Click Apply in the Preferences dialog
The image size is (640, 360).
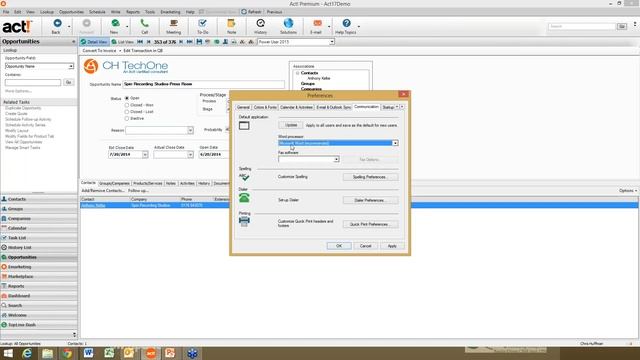(392, 246)
